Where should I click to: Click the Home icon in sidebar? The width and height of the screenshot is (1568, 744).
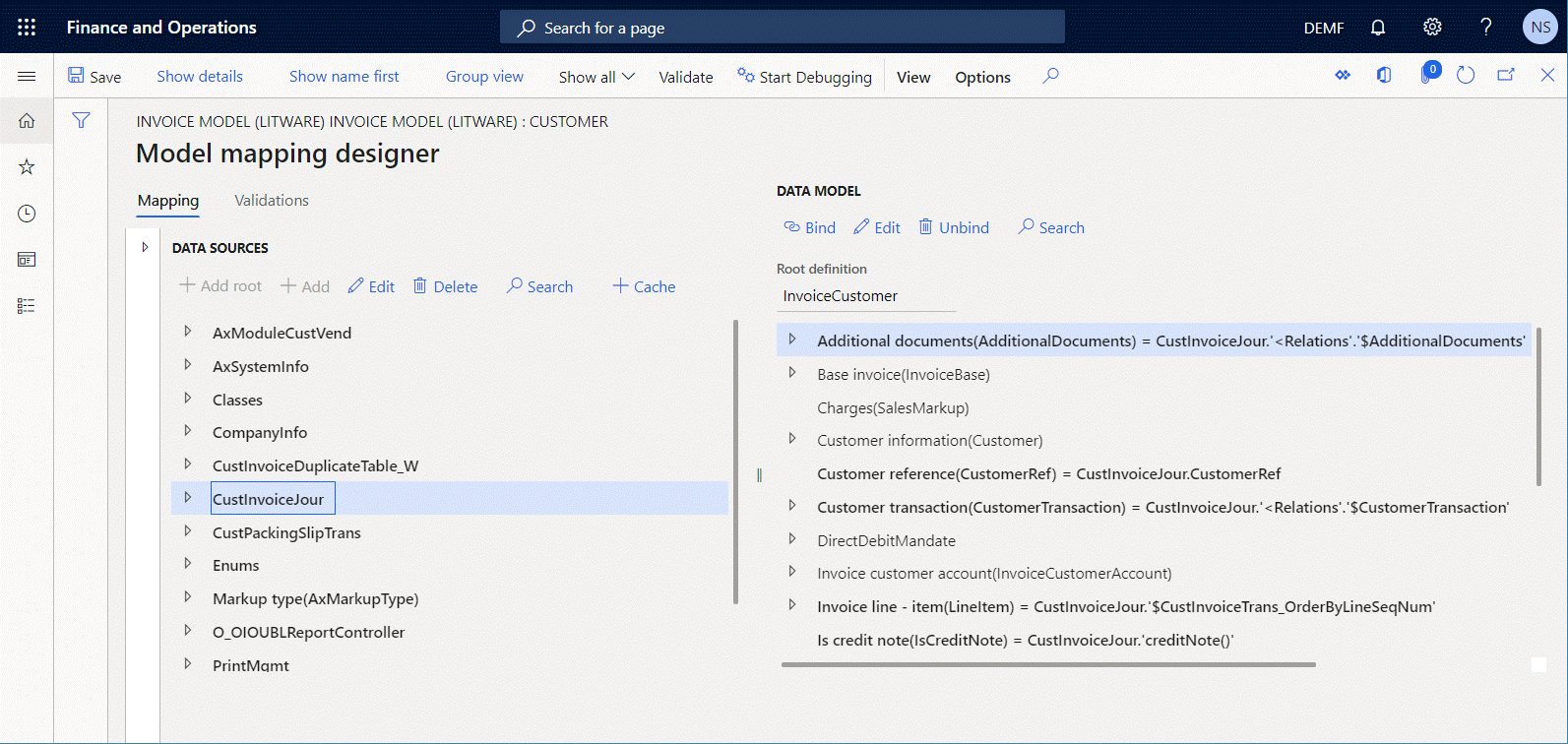(27, 121)
